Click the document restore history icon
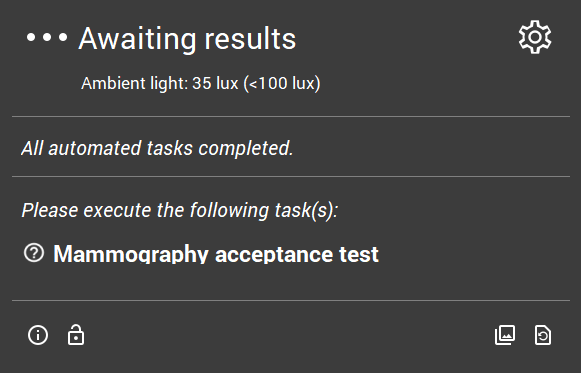 pyautogui.click(x=543, y=335)
